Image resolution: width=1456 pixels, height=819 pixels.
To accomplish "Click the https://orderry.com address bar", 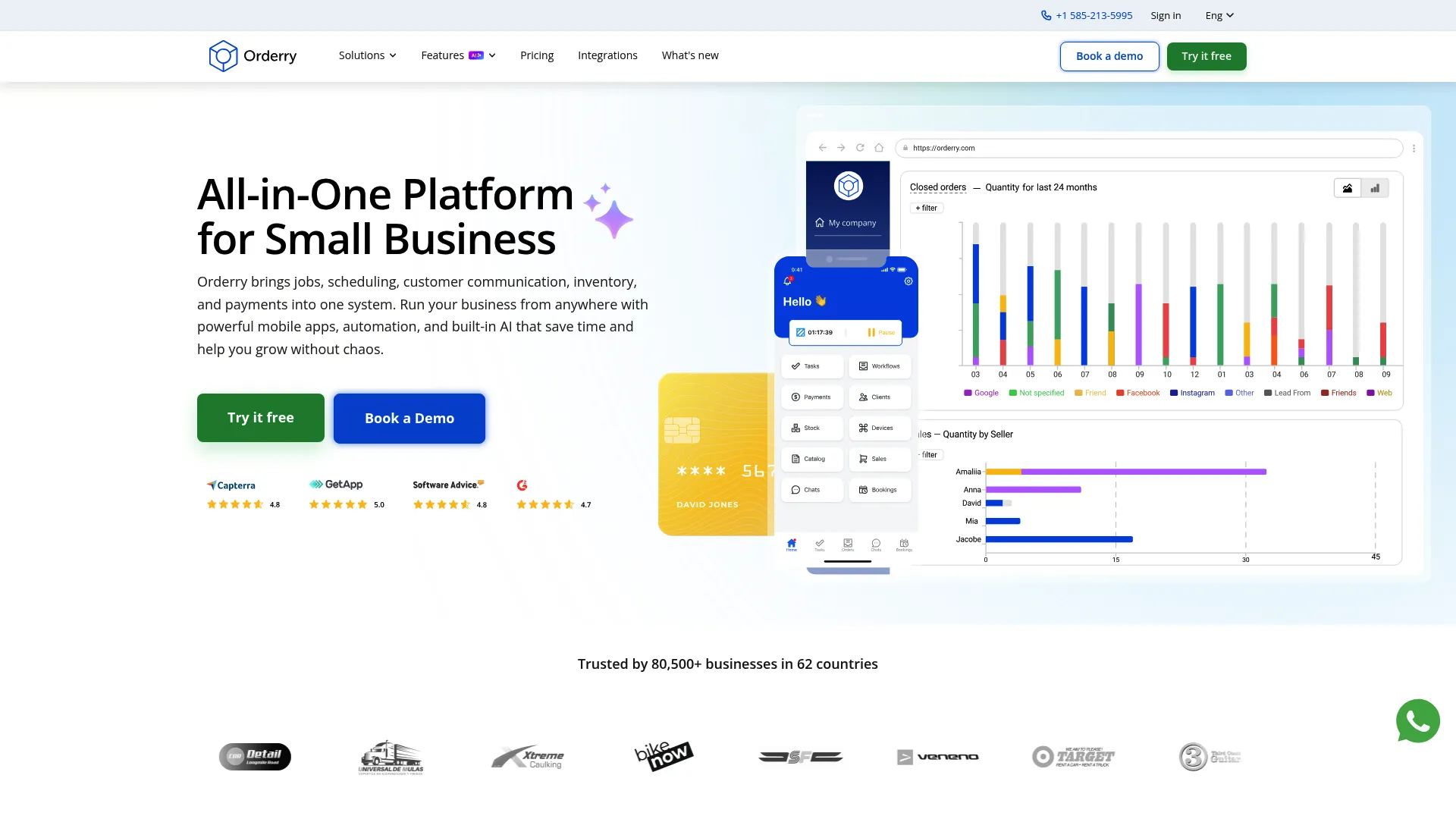I will click(1149, 148).
